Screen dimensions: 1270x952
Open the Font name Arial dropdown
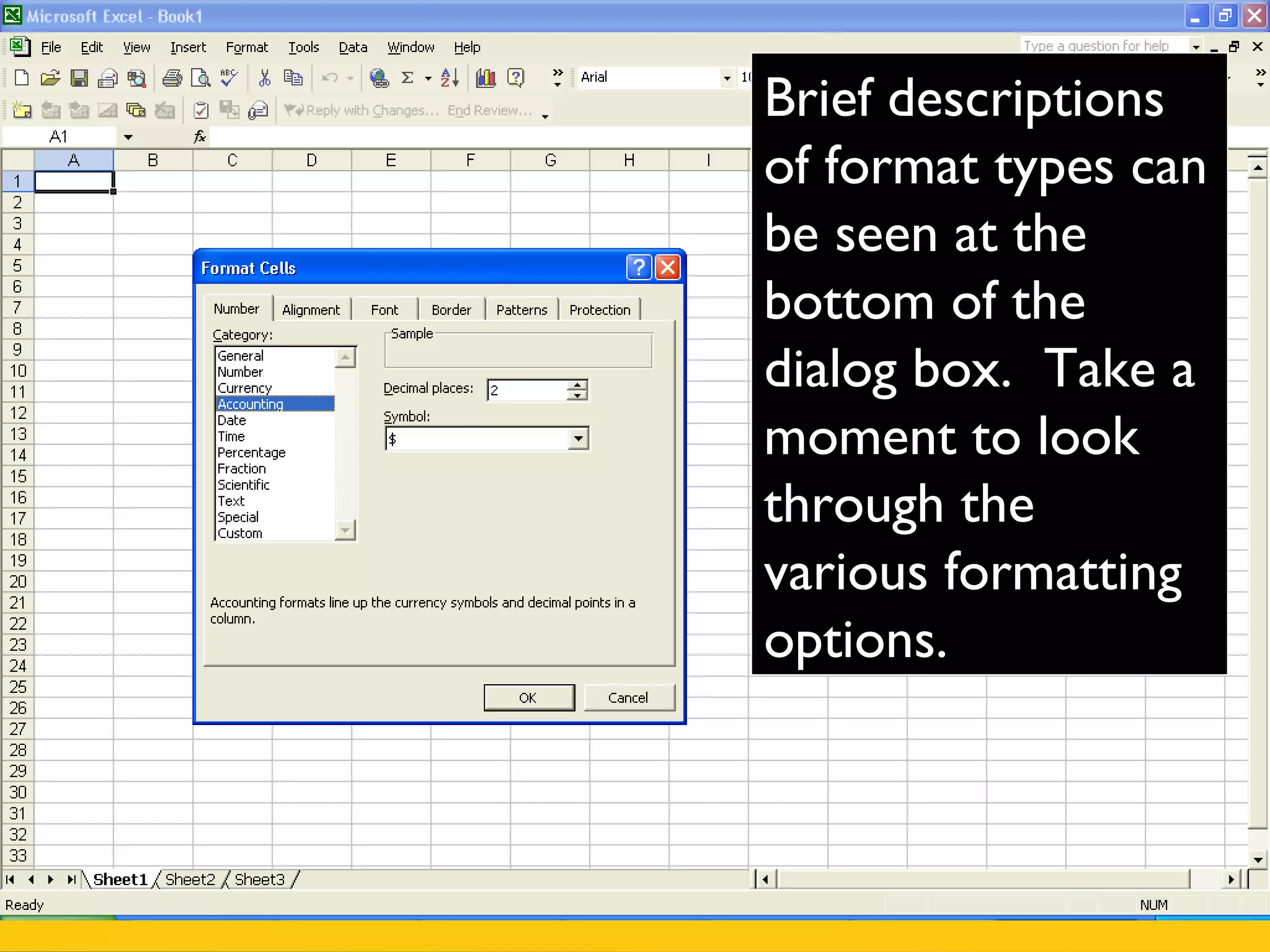pyautogui.click(x=727, y=78)
